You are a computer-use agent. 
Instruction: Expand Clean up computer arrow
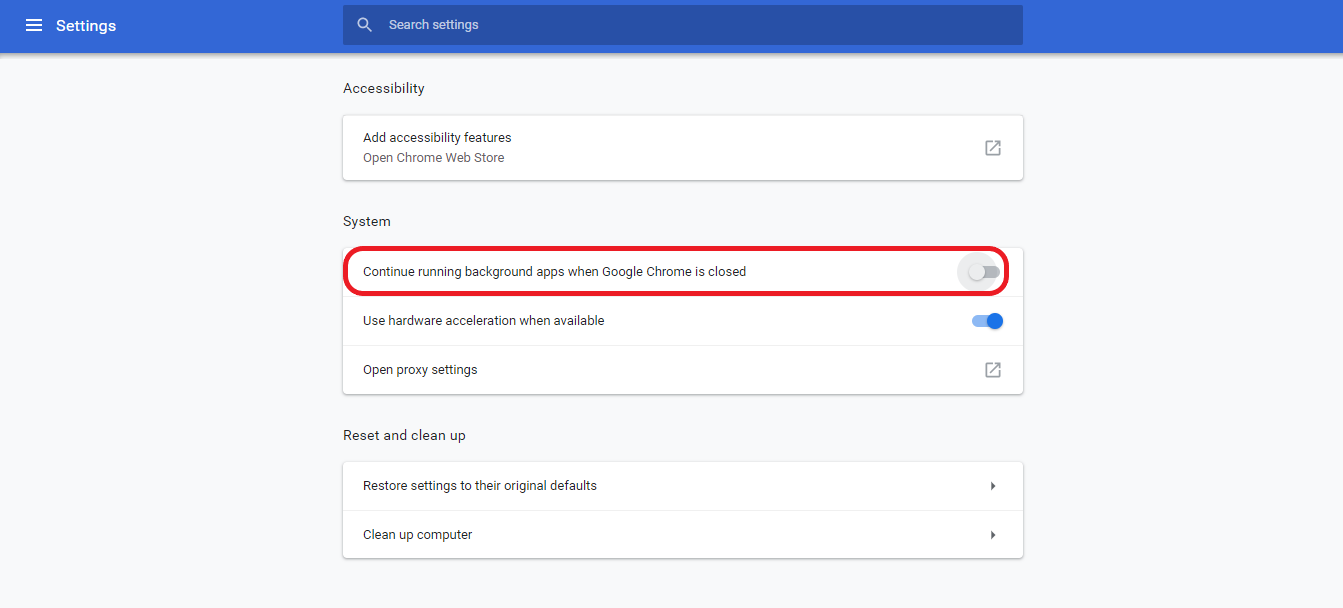click(x=993, y=535)
